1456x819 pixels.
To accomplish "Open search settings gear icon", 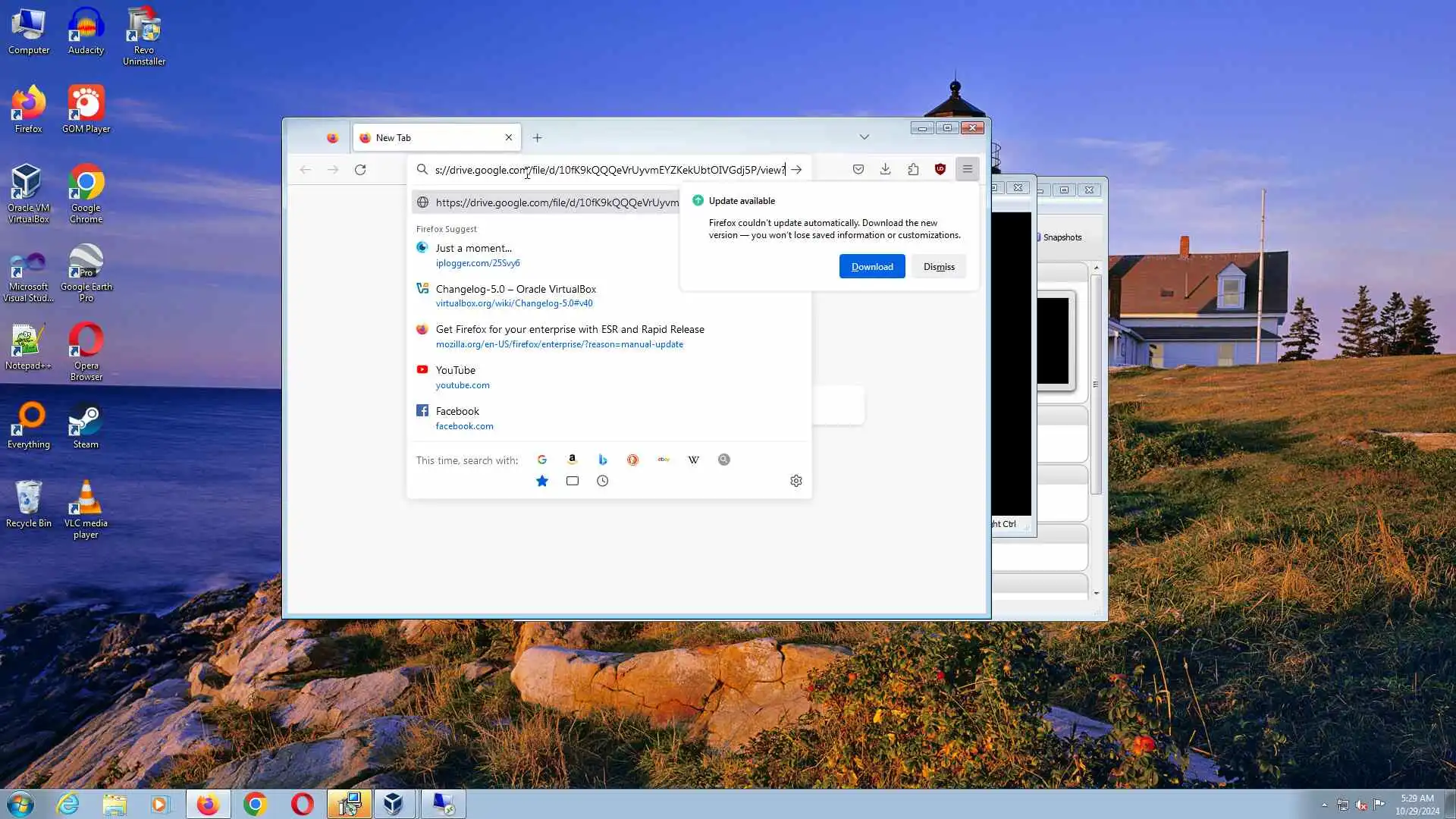I will point(795,481).
